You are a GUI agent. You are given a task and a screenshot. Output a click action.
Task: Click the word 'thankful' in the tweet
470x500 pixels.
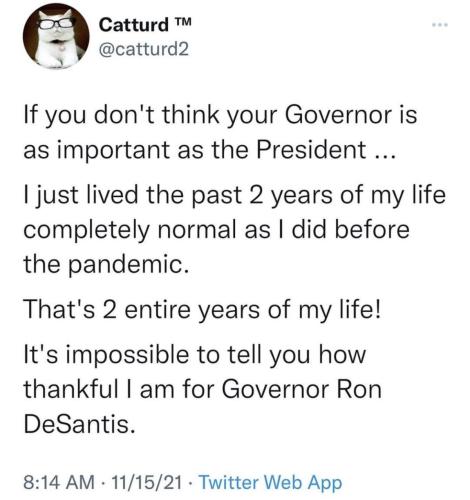click(71, 390)
